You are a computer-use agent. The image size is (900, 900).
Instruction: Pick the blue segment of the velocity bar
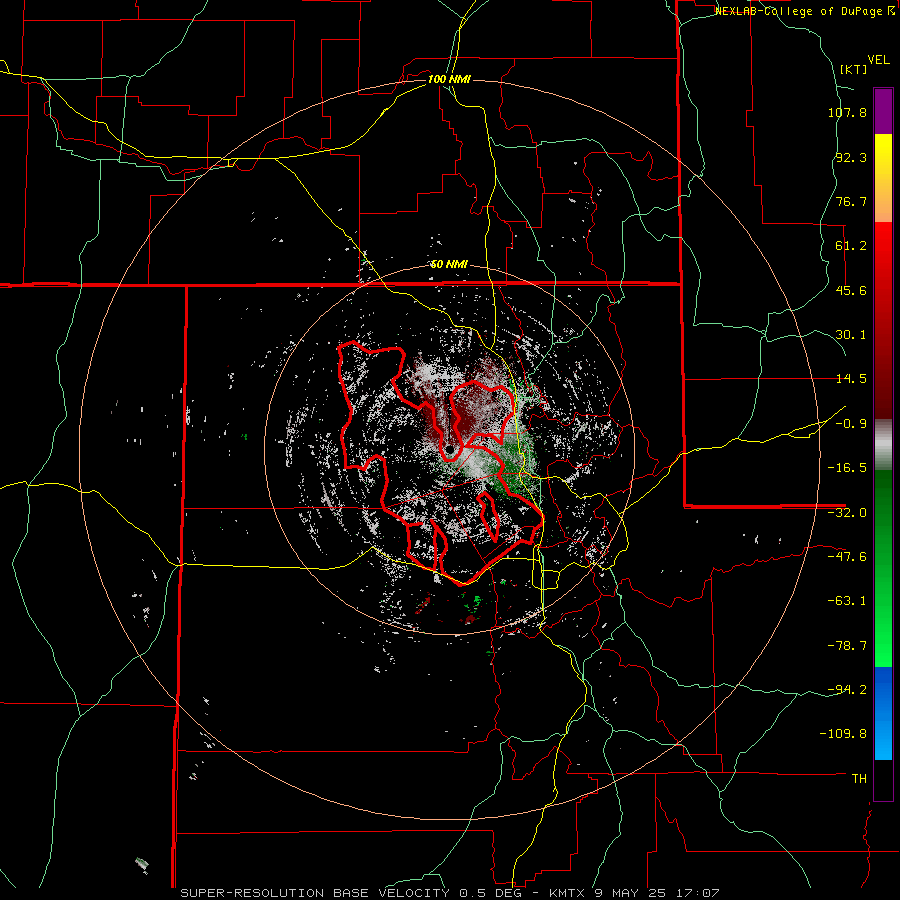tap(883, 713)
